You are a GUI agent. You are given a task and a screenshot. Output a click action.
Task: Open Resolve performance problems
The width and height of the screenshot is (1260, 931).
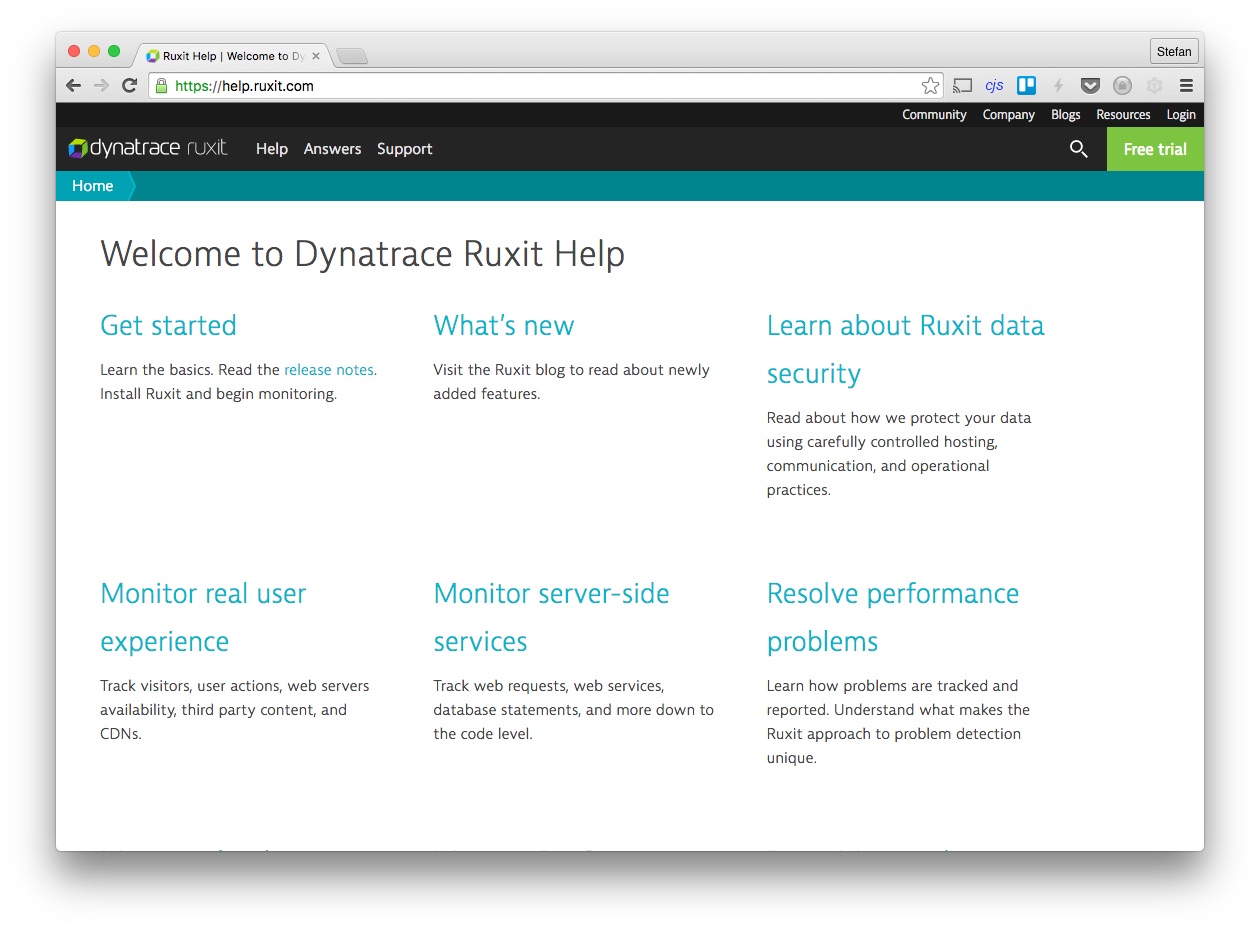coord(893,617)
